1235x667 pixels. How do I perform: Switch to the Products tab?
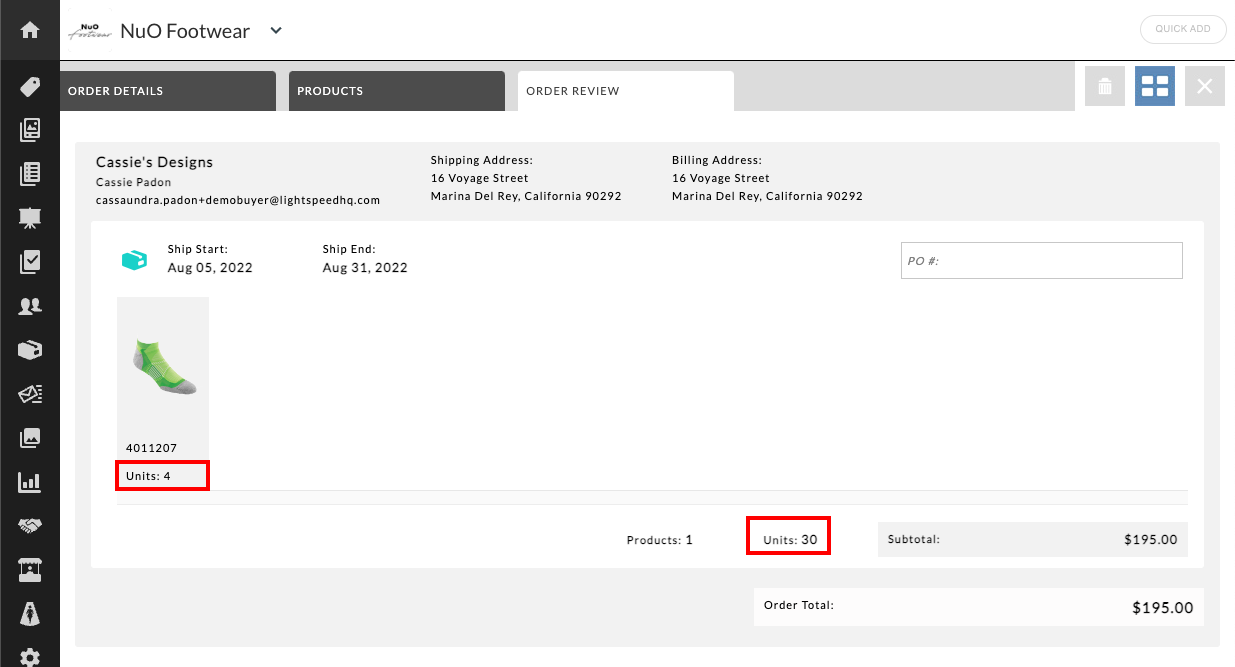tap(397, 91)
